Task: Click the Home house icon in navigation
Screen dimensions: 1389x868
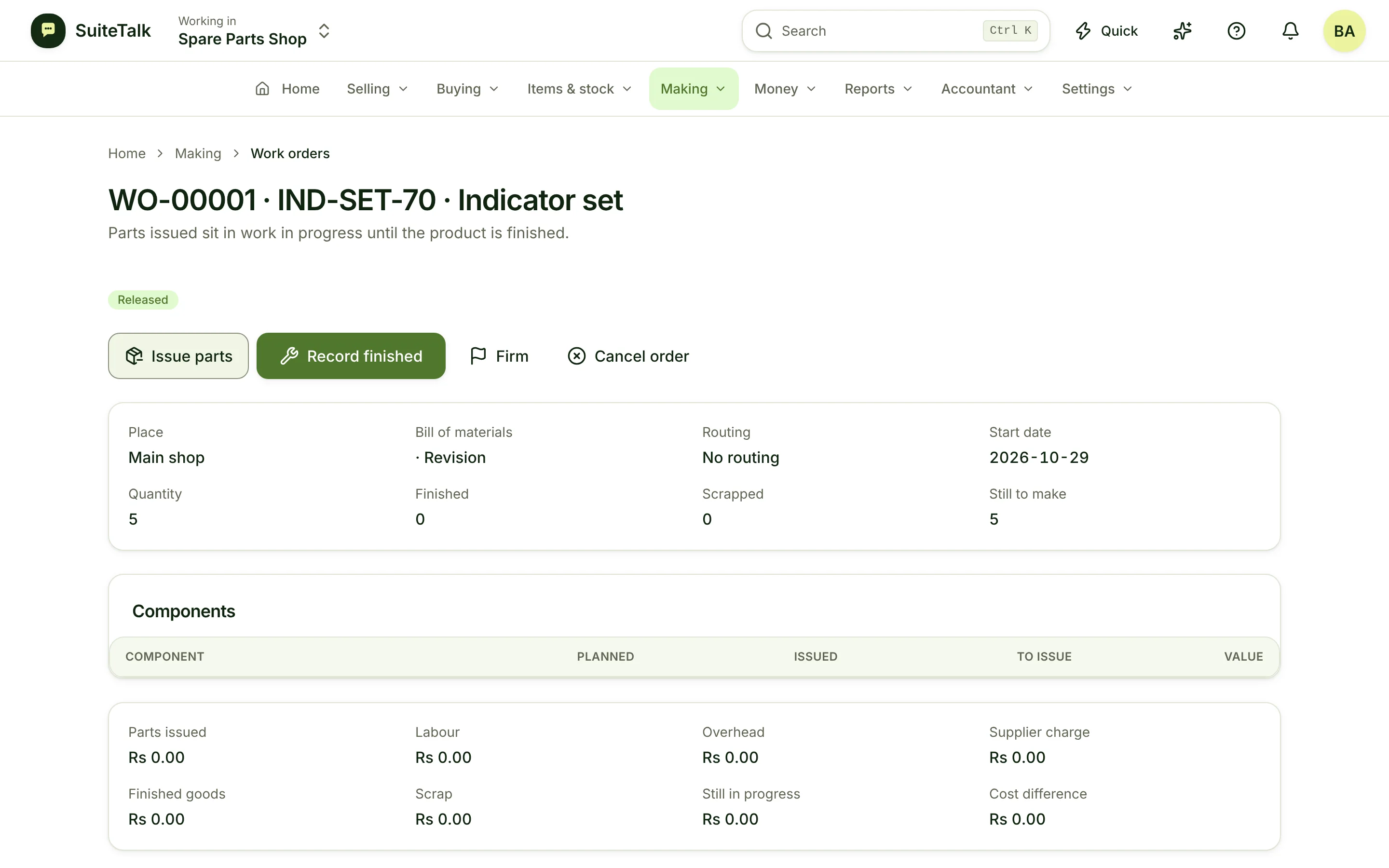Action: click(x=262, y=88)
